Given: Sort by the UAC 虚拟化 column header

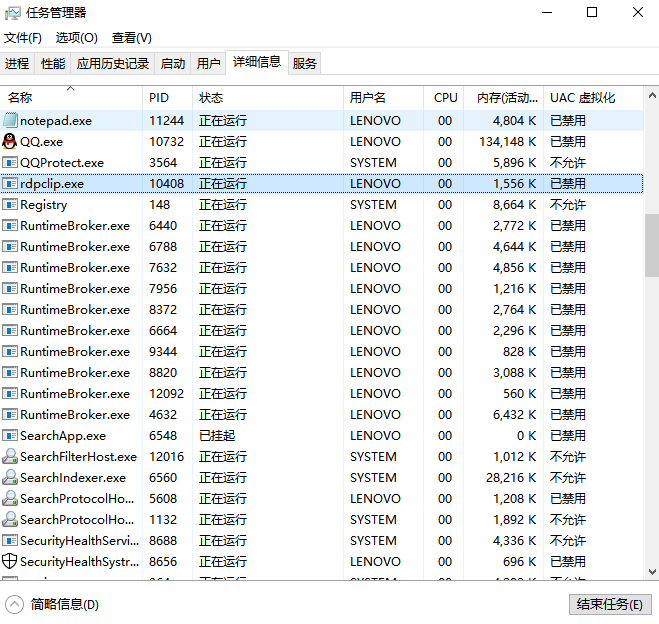Looking at the screenshot, I should (x=593, y=98).
